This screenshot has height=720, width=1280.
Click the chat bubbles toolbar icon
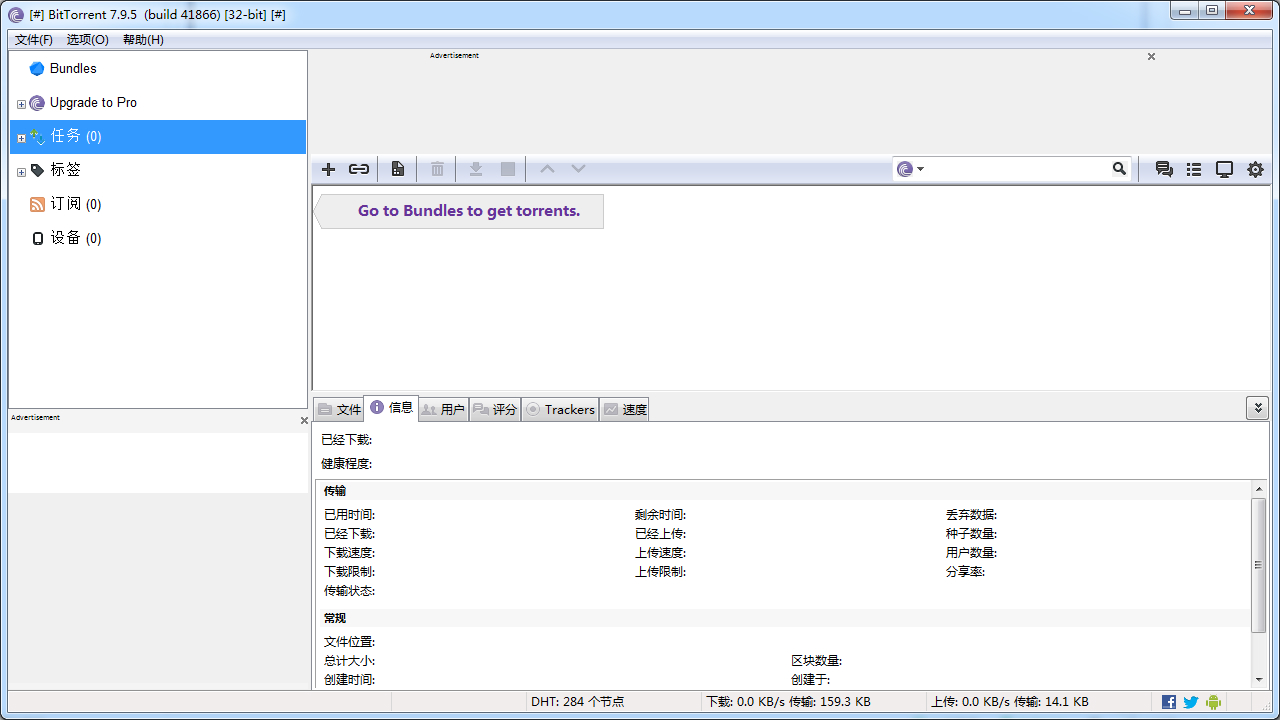(x=1164, y=169)
